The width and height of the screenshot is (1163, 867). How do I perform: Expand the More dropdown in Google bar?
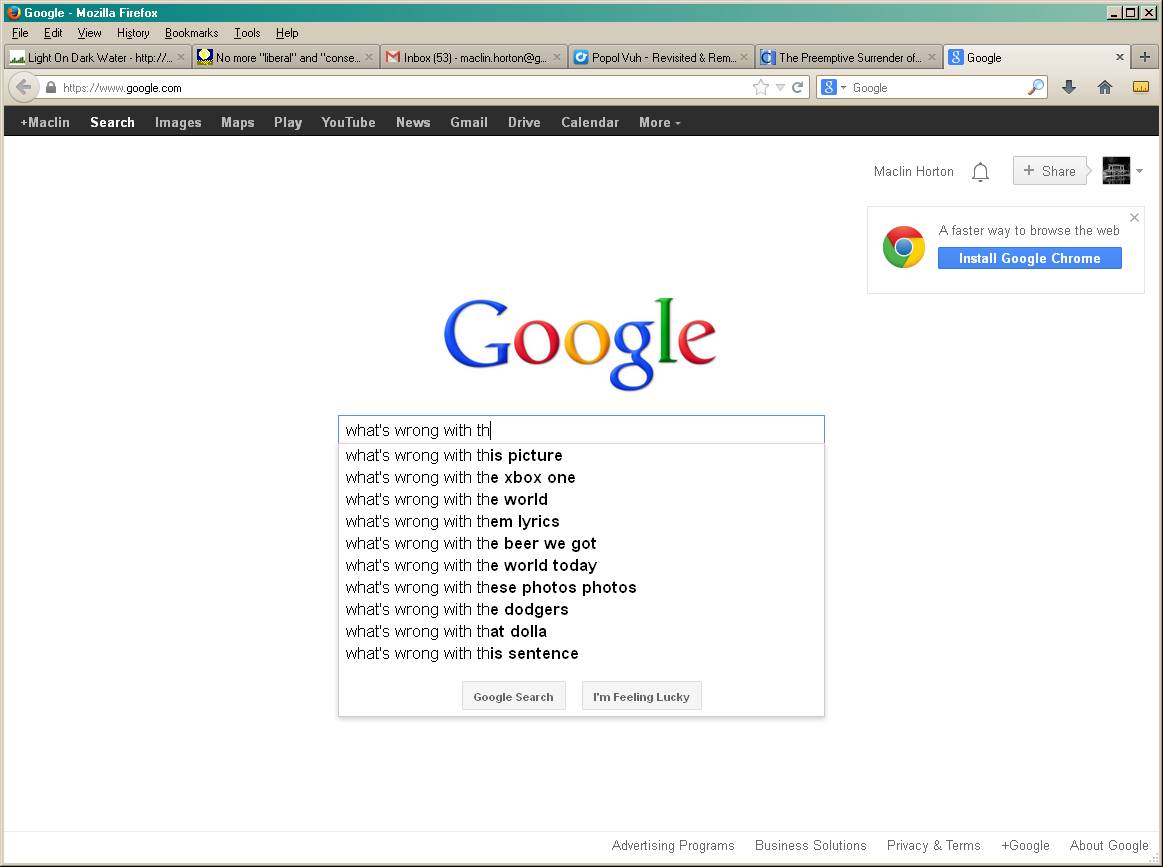[659, 122]
